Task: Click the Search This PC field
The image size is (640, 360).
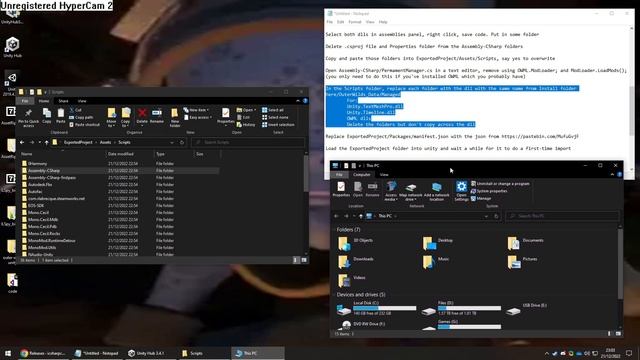Action: (x=562, y=216)
